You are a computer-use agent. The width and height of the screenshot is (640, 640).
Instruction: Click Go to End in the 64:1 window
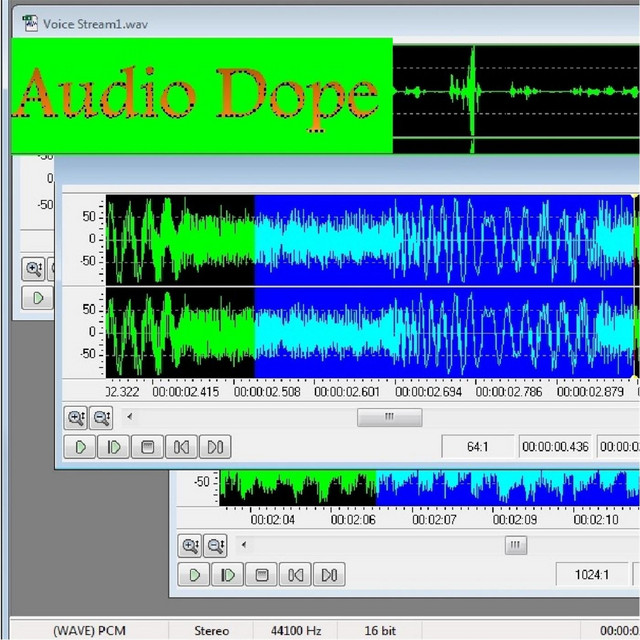[x=215, y=447]
